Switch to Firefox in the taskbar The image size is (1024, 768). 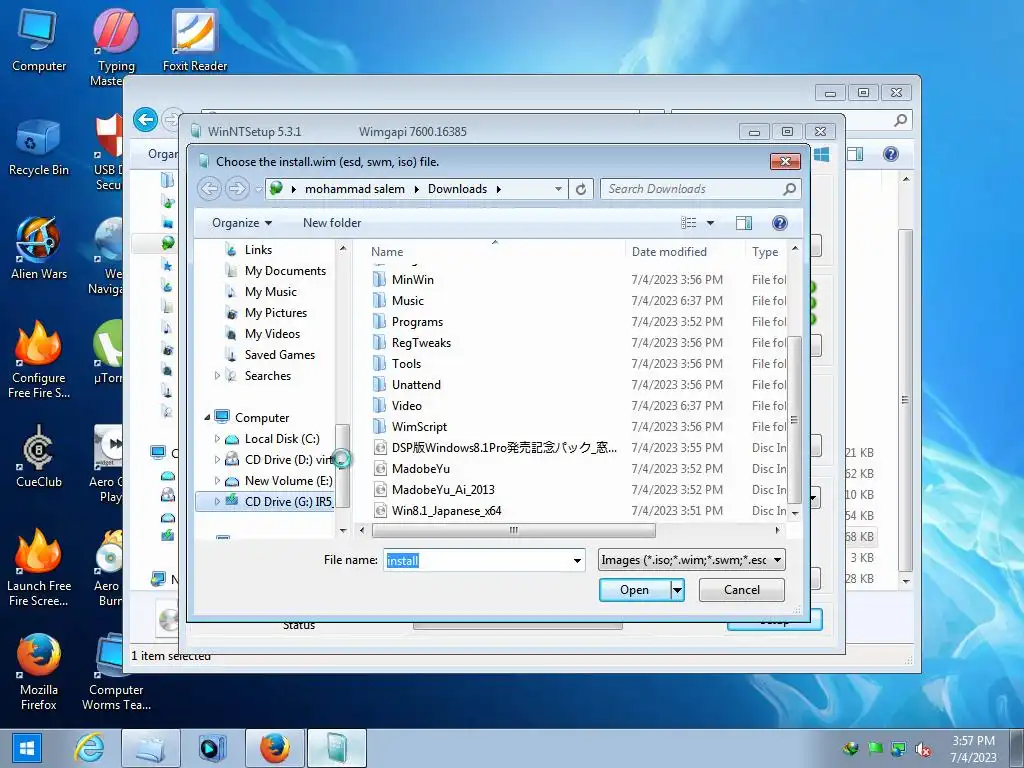[x=275, y=748]
